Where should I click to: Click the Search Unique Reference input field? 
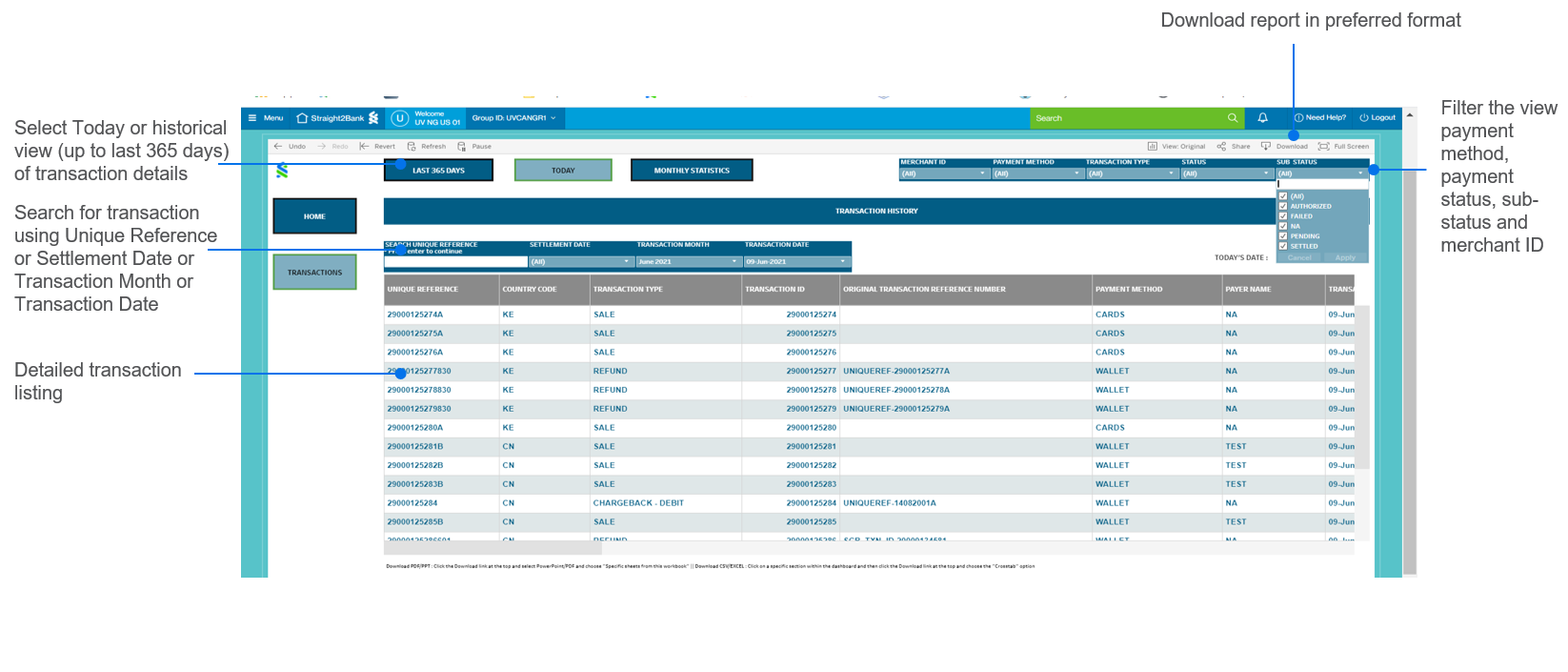[x=456, y=261]
